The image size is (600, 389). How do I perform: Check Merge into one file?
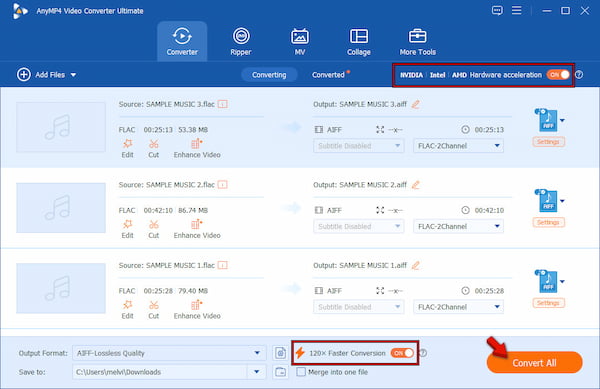[301, 372]
